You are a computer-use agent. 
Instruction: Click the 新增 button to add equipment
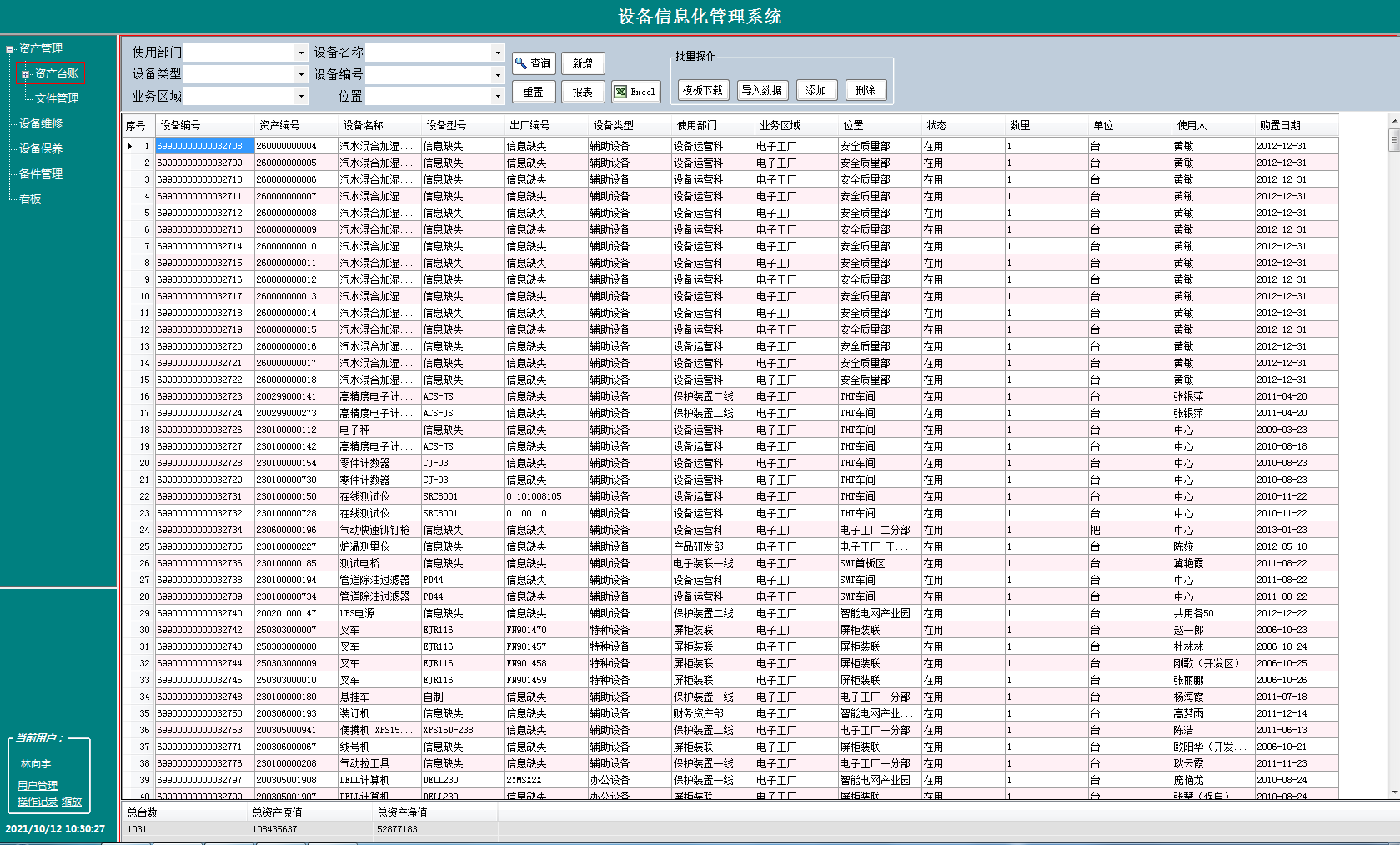point(583,63)
